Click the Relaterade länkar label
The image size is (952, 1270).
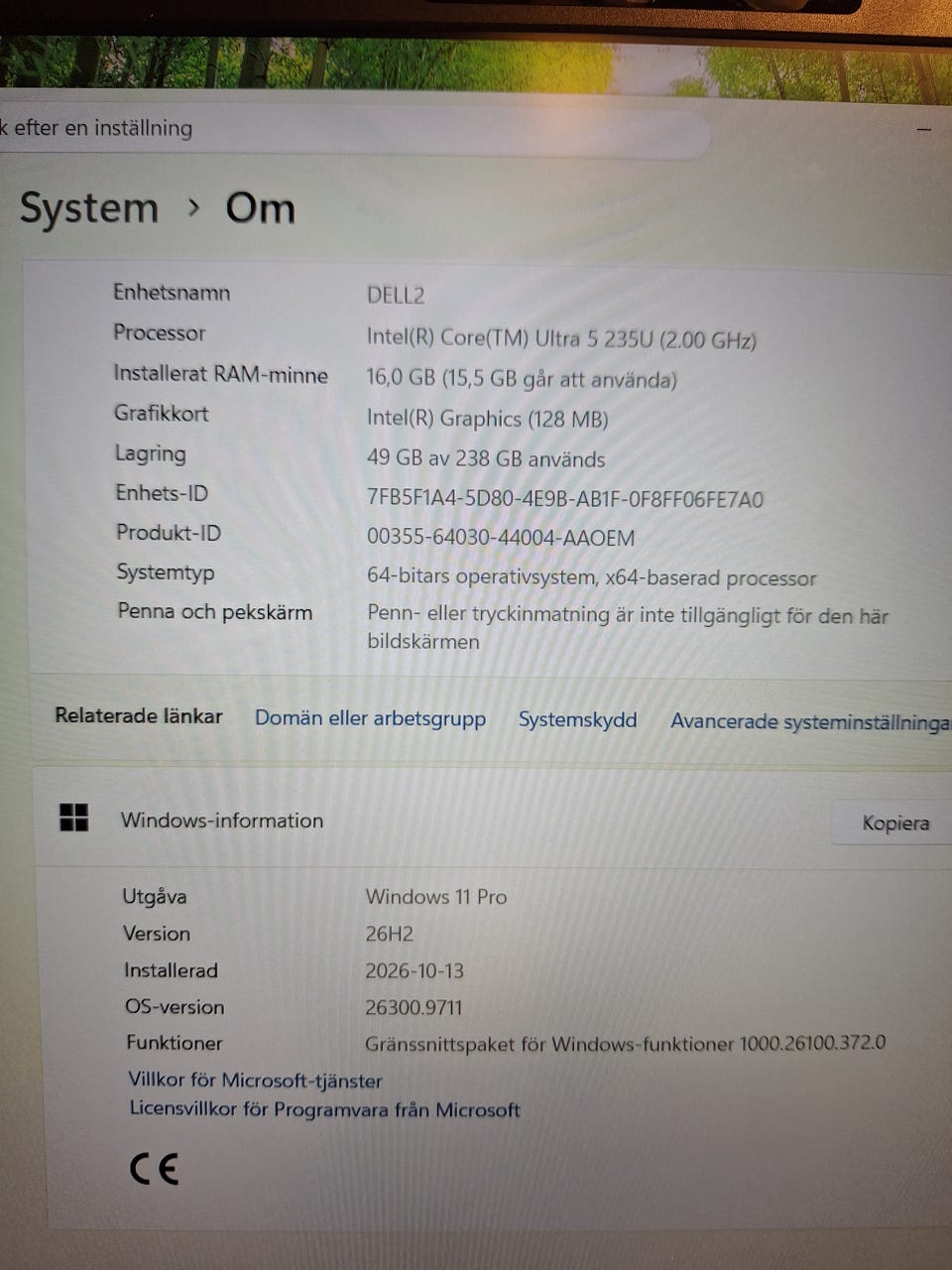(x=139, y=715)
